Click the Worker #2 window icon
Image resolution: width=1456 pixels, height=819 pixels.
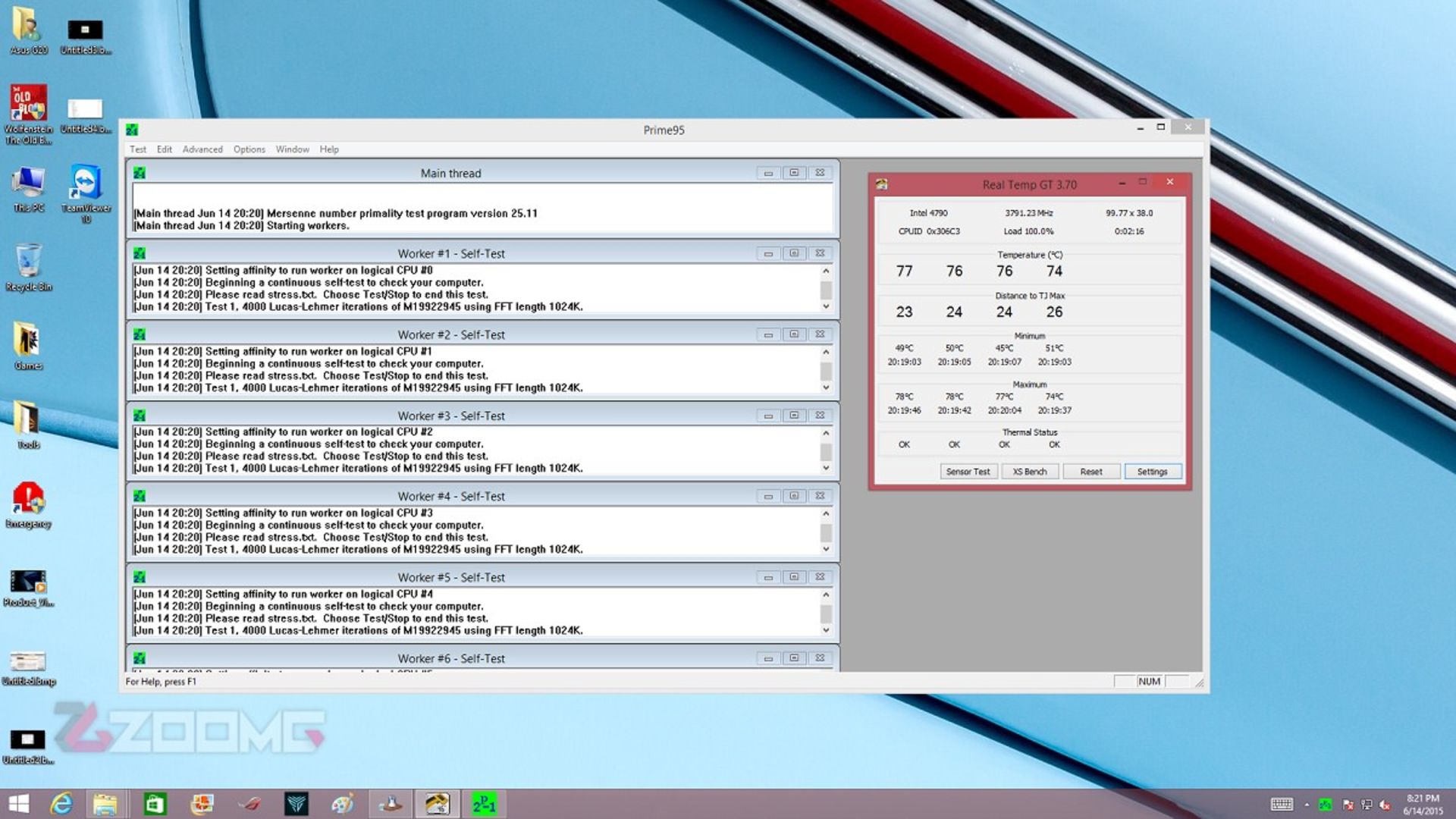click(x=140, y=334)
